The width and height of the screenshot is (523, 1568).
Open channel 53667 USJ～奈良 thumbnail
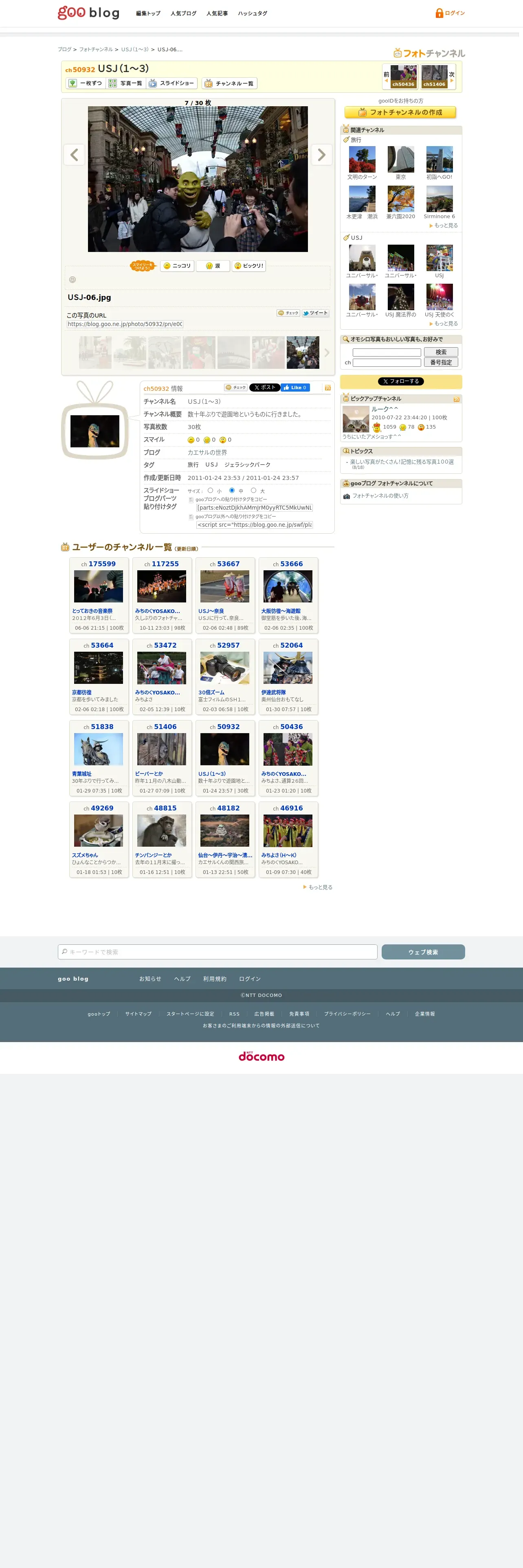[x=225, y=586]
